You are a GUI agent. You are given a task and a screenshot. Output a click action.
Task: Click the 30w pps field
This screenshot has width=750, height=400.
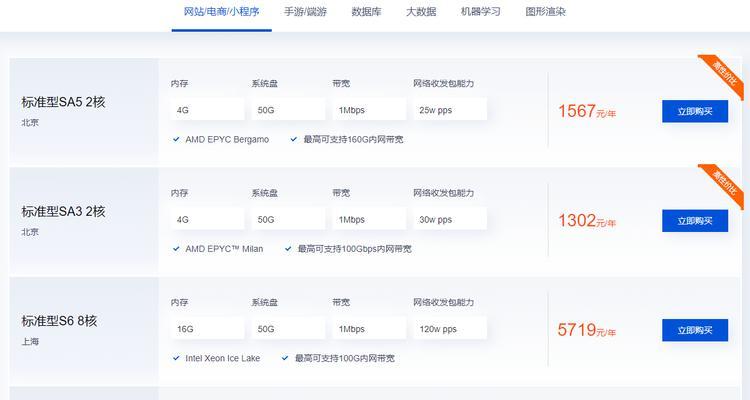pos(450,219)
